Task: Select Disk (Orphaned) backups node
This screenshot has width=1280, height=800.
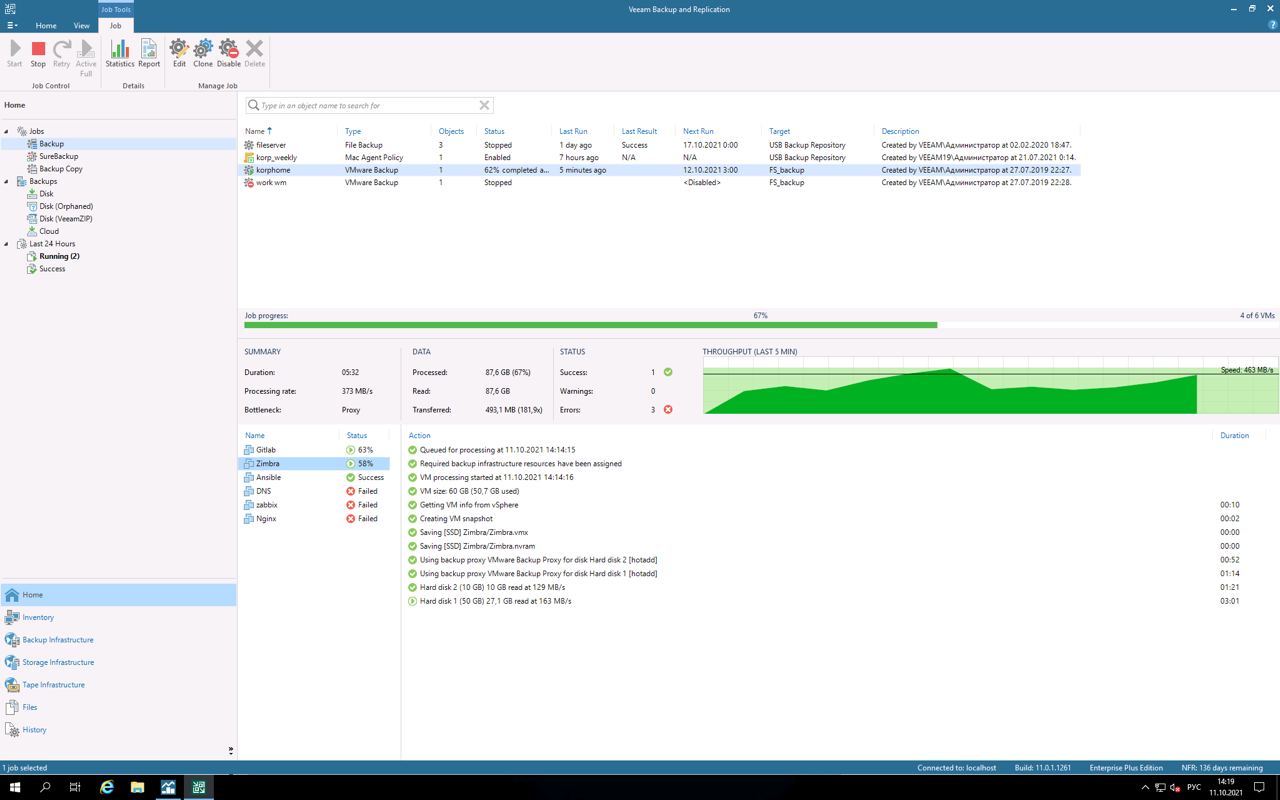Action: point(65,206)
